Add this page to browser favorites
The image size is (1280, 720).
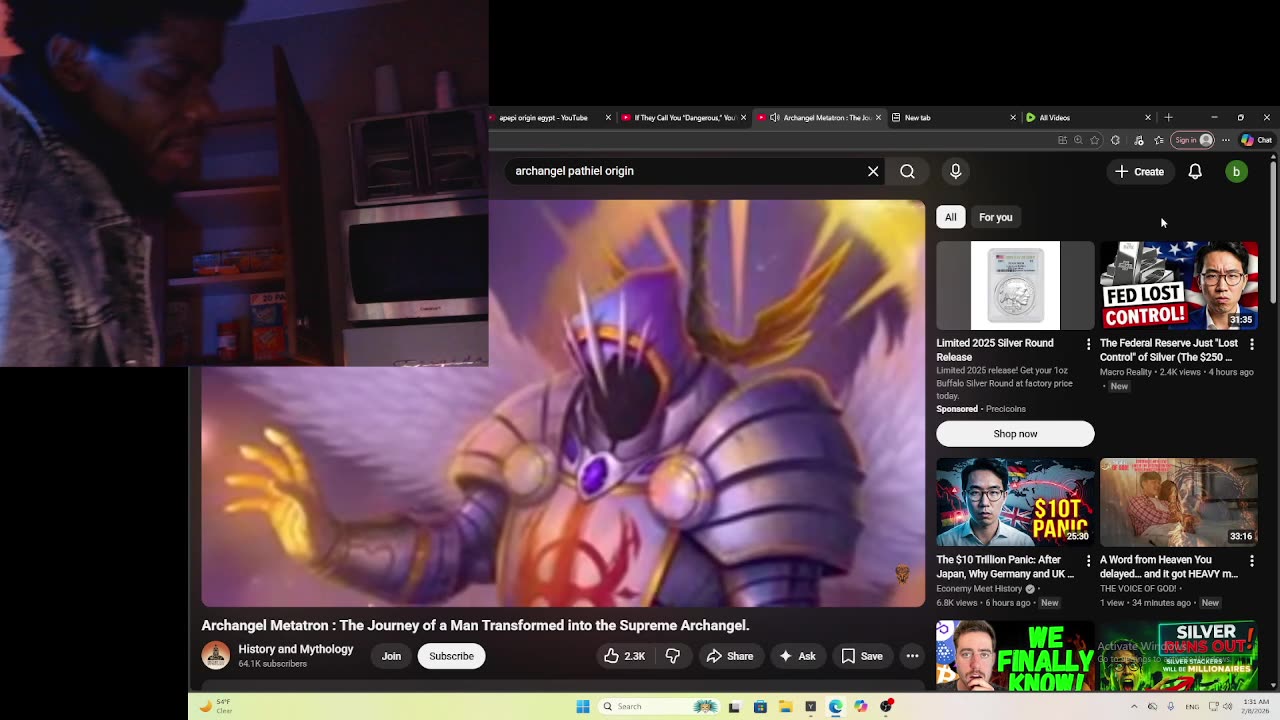[1095, 140]
